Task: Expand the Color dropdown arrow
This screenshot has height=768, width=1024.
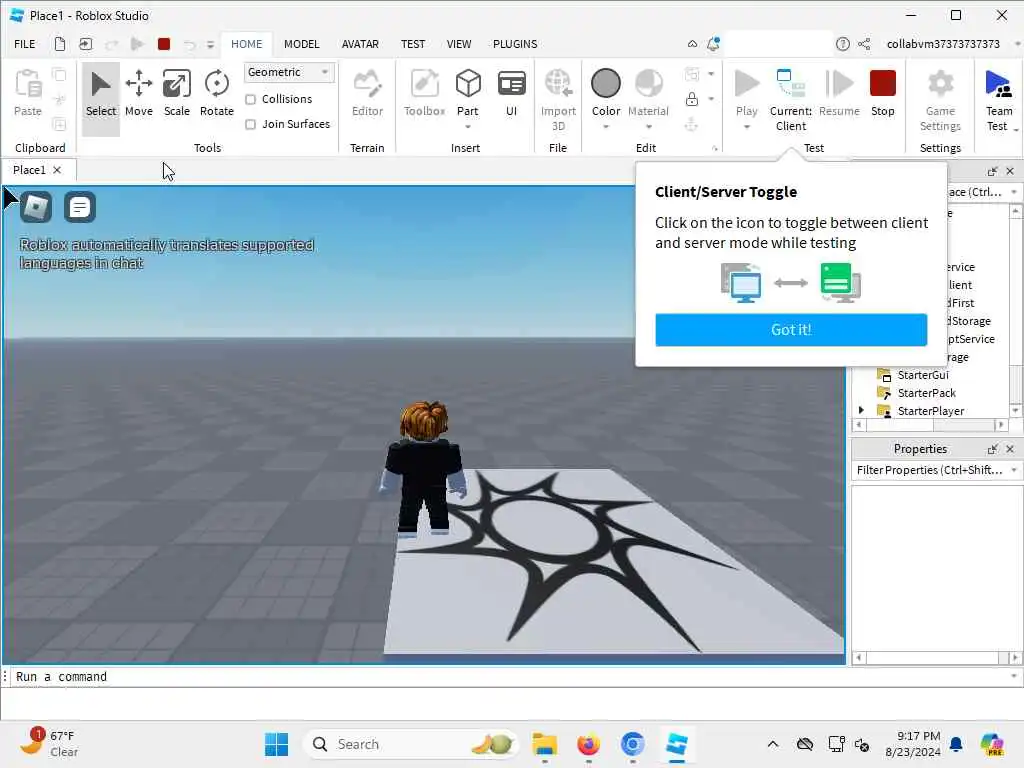Action: click(605, 127)
